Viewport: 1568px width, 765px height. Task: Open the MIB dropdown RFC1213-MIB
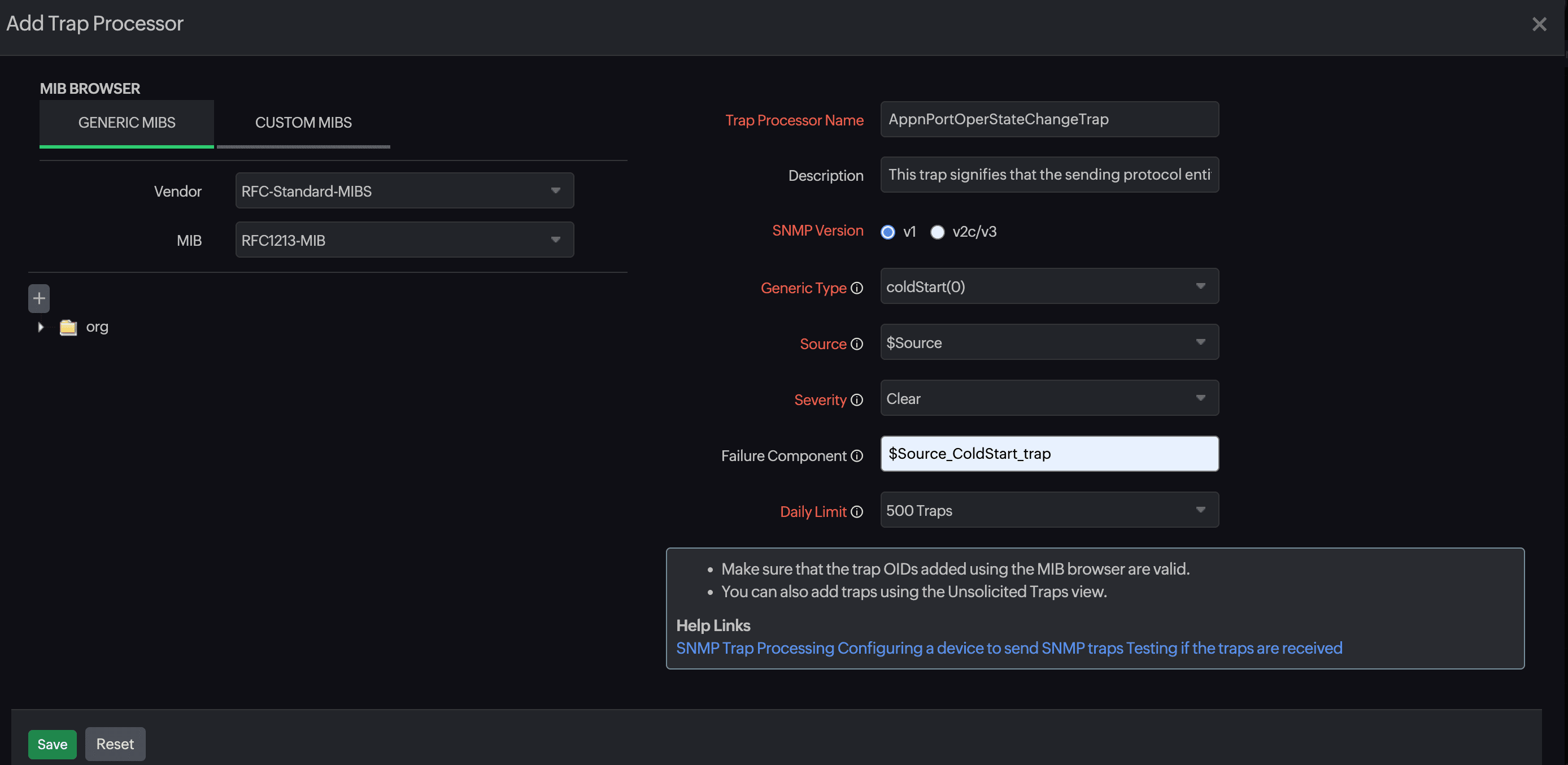click(x=404, y=240)
